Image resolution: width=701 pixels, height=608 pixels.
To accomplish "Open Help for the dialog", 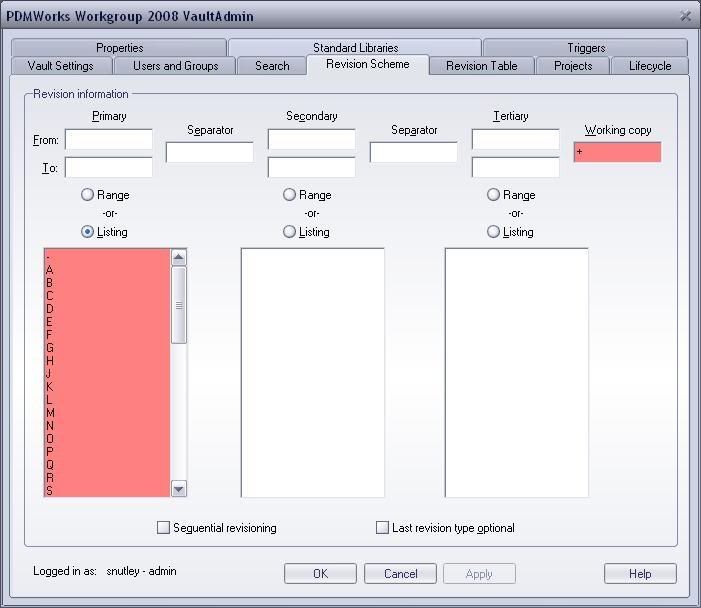I will pyautogui.click(x=640, y=574).
